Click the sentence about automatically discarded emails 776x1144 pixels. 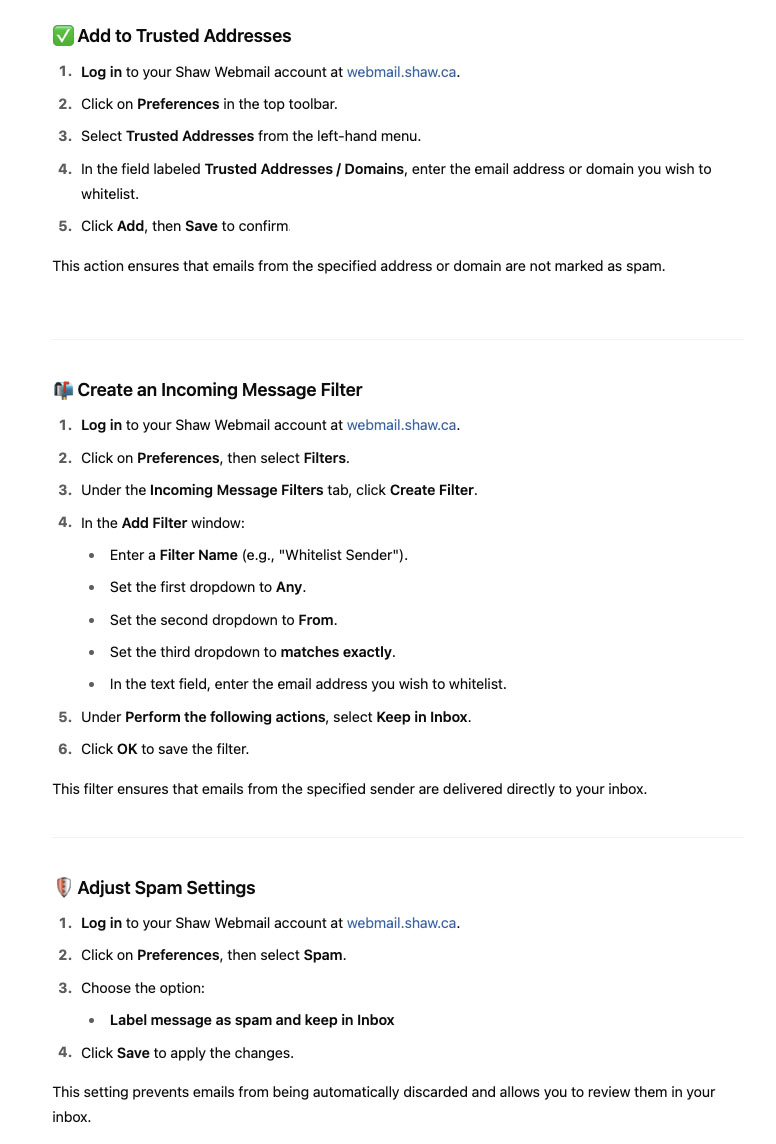(384, 1105)
